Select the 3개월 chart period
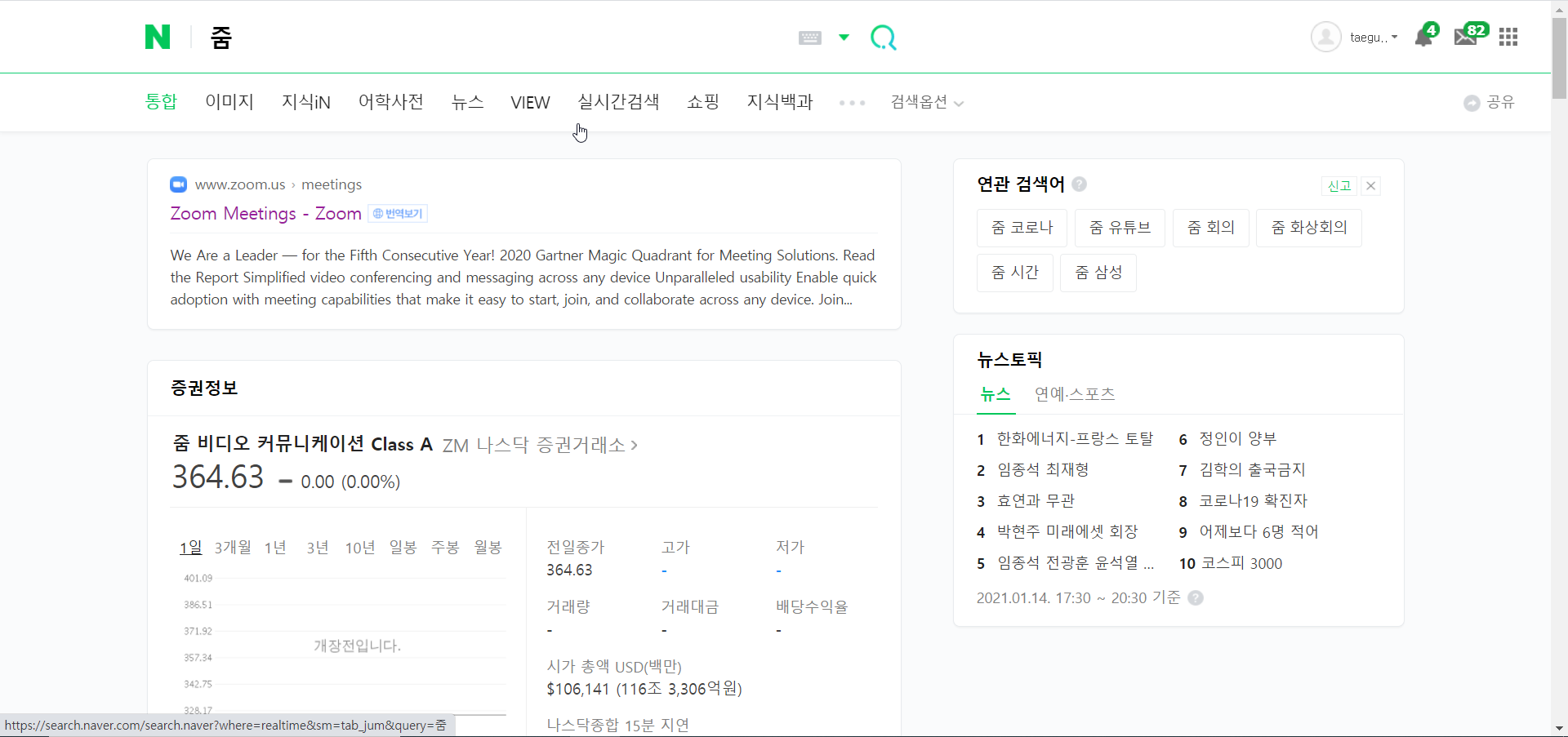Image resolution: width=1568 pixels, height=737 pixels. 233,547
